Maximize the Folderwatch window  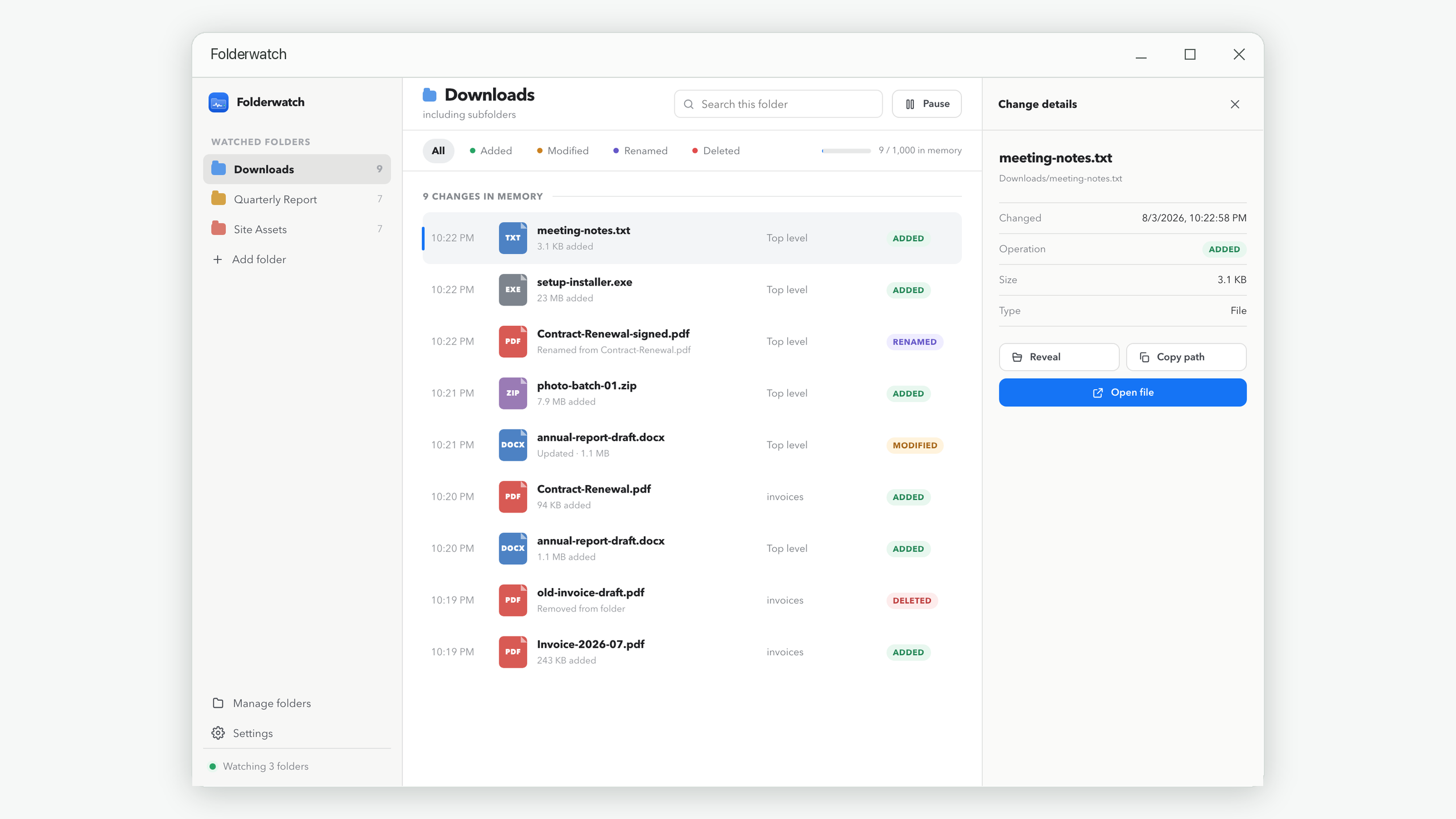[1190, 55]
